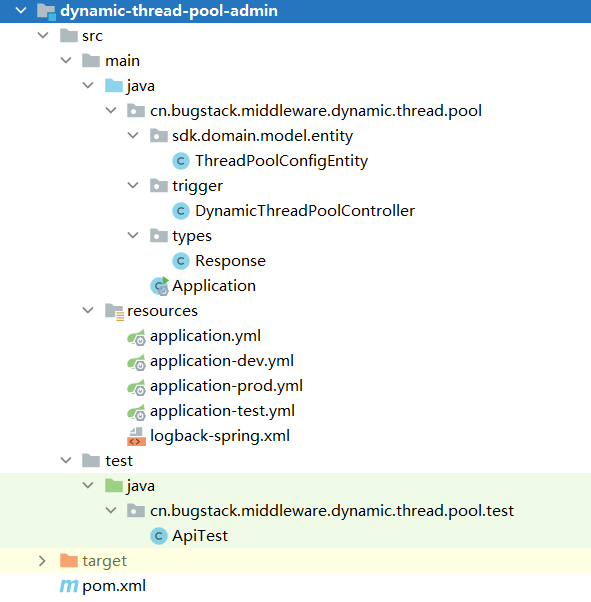Collapse the trigger package chevron
This screenshot has height=602, width=591.
(x=133, y=185)
